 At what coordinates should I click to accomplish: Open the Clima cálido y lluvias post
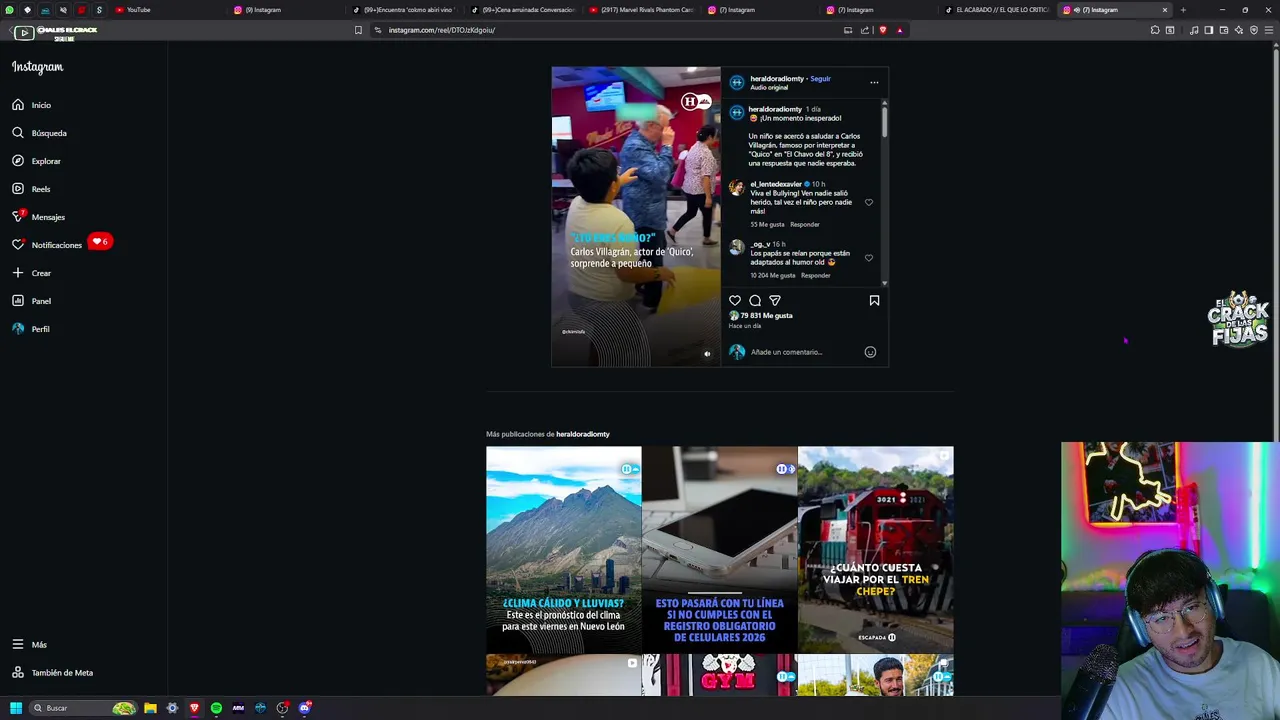(x=563, y=550)
